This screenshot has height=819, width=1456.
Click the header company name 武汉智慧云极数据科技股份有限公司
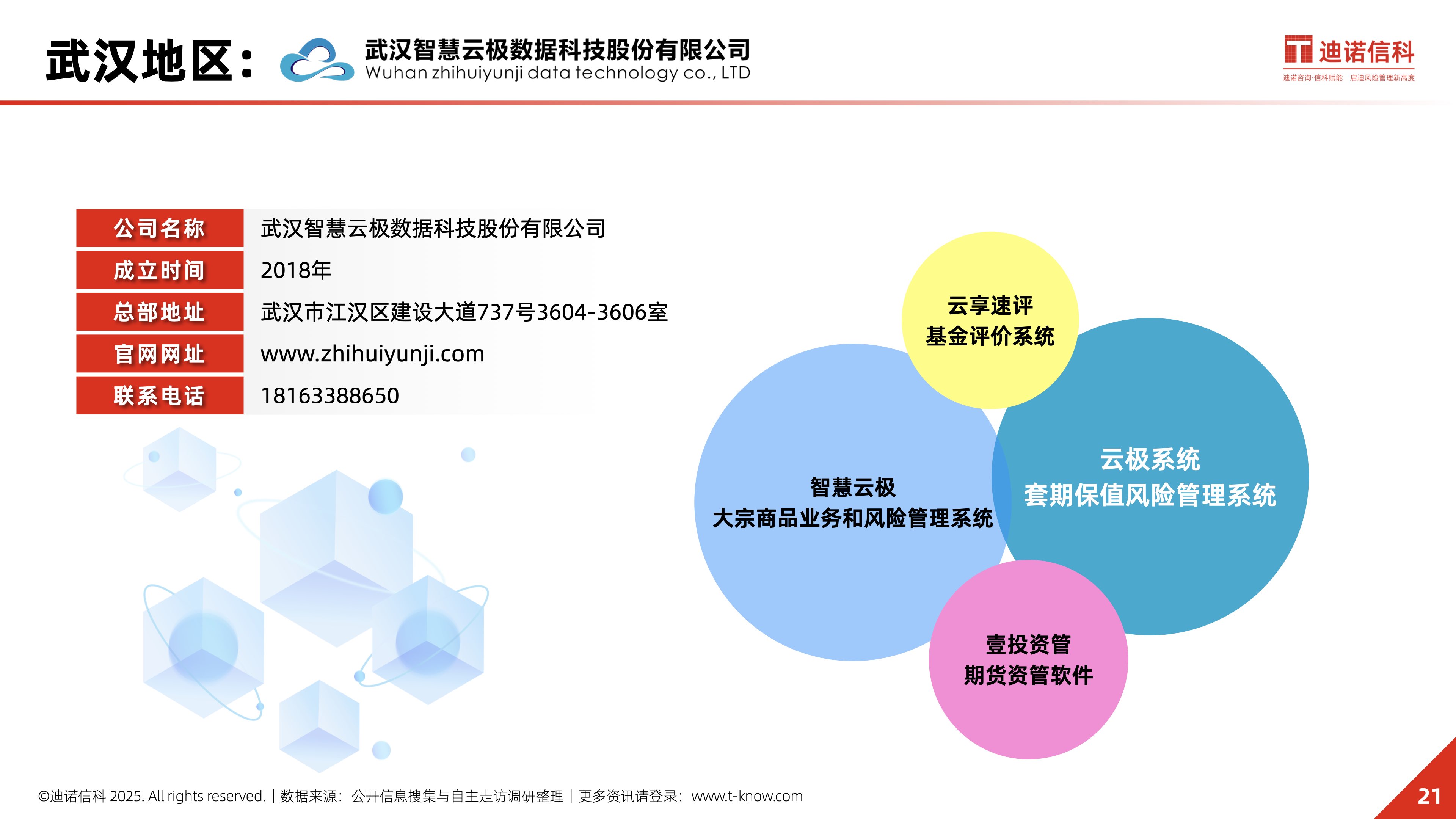click(x=557, y=50)
